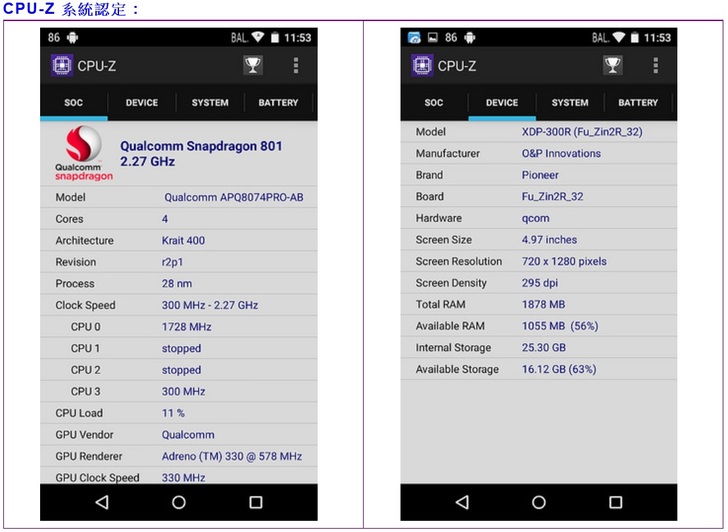Select the BATTERY tab on left phone
This screenshot has width=728, height=532.
(x=278, y=103)
